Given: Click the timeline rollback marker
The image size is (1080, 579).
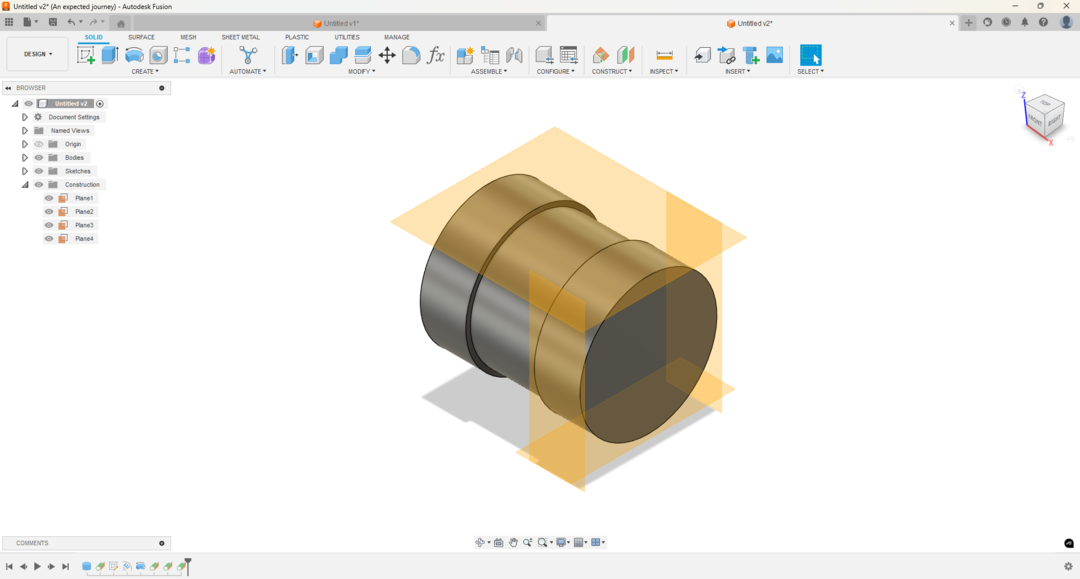Looking at the screenshot, I should click(x=188, y=566).
